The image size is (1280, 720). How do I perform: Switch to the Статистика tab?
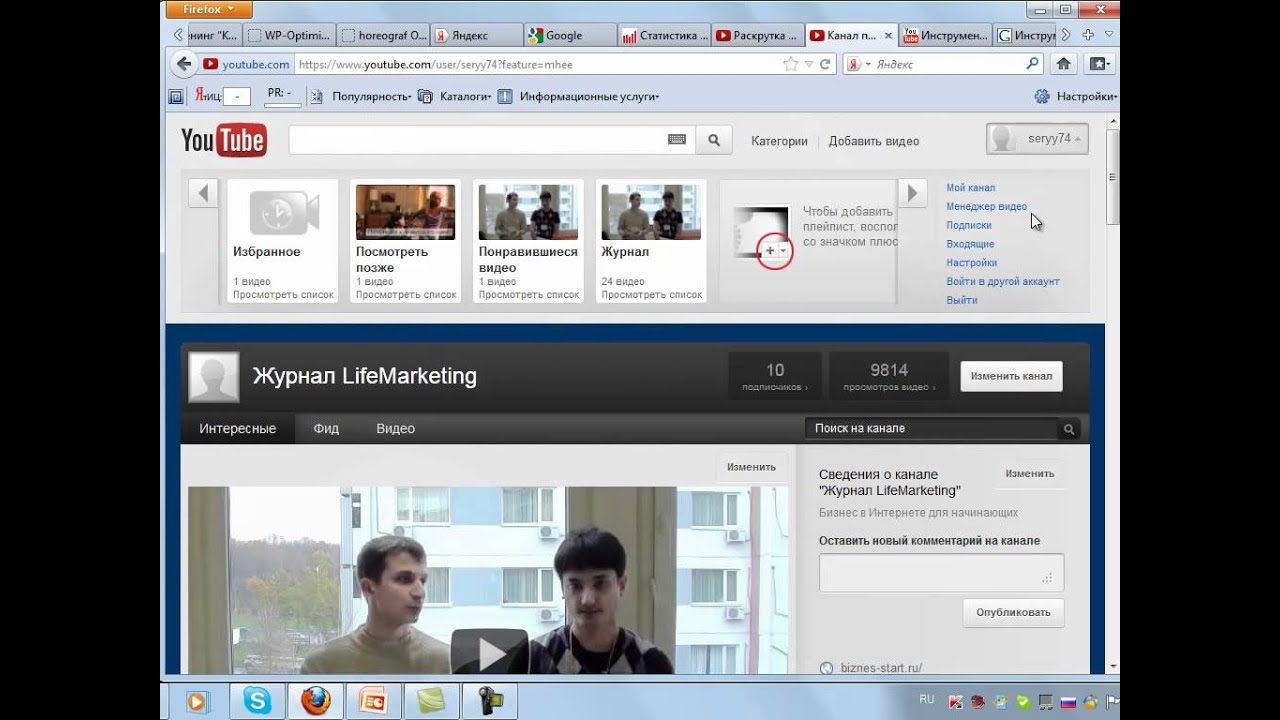point(664,35)
